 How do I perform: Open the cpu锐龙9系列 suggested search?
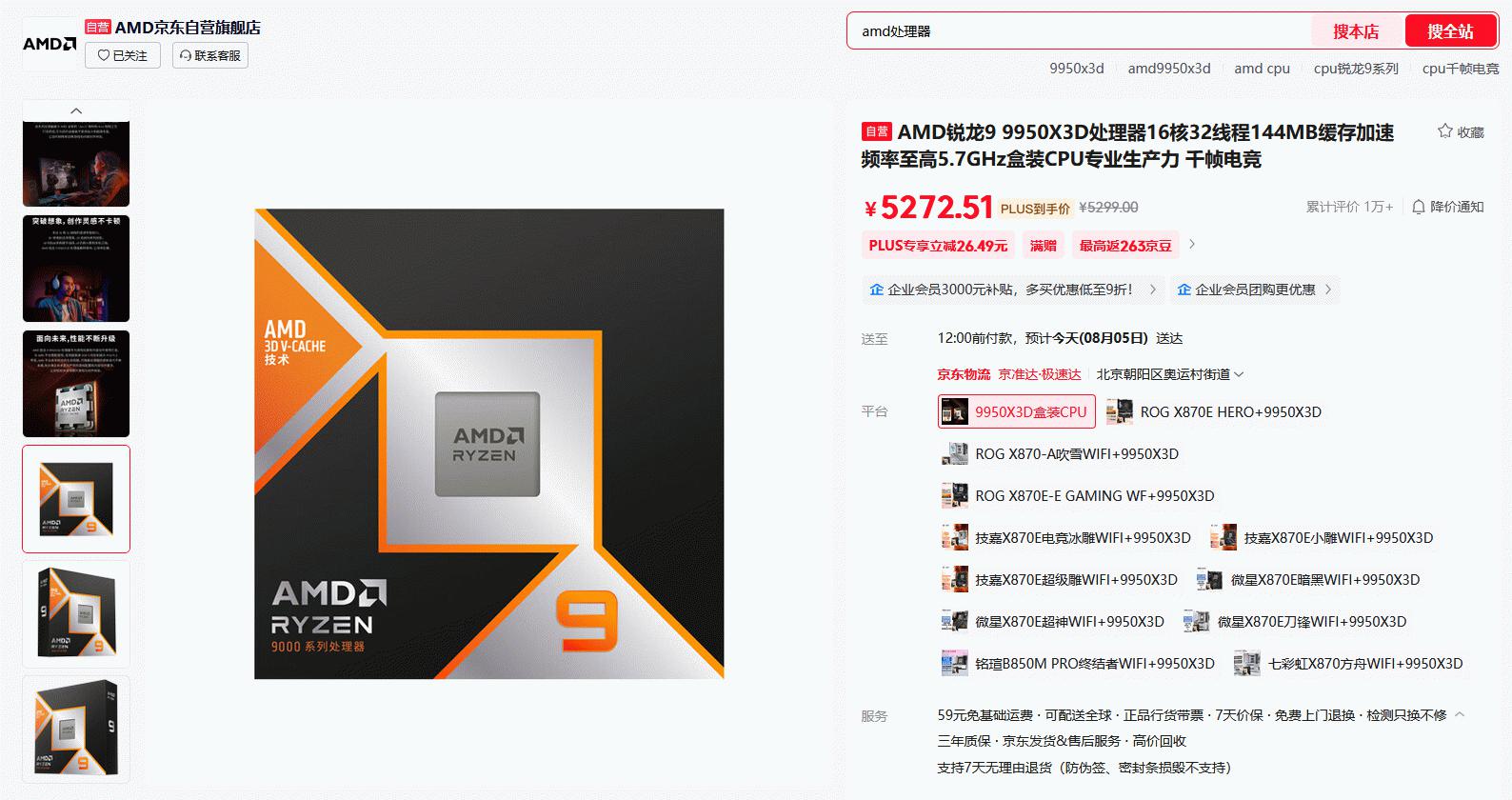1356,69
